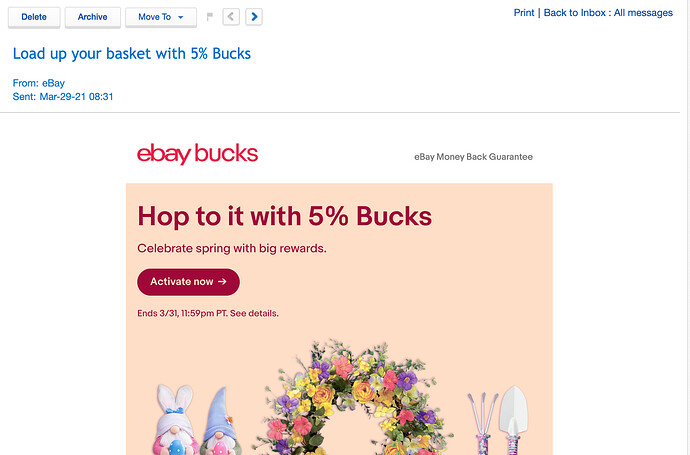Click the Hop to it with 5% Bucks headline

(285, 216)
